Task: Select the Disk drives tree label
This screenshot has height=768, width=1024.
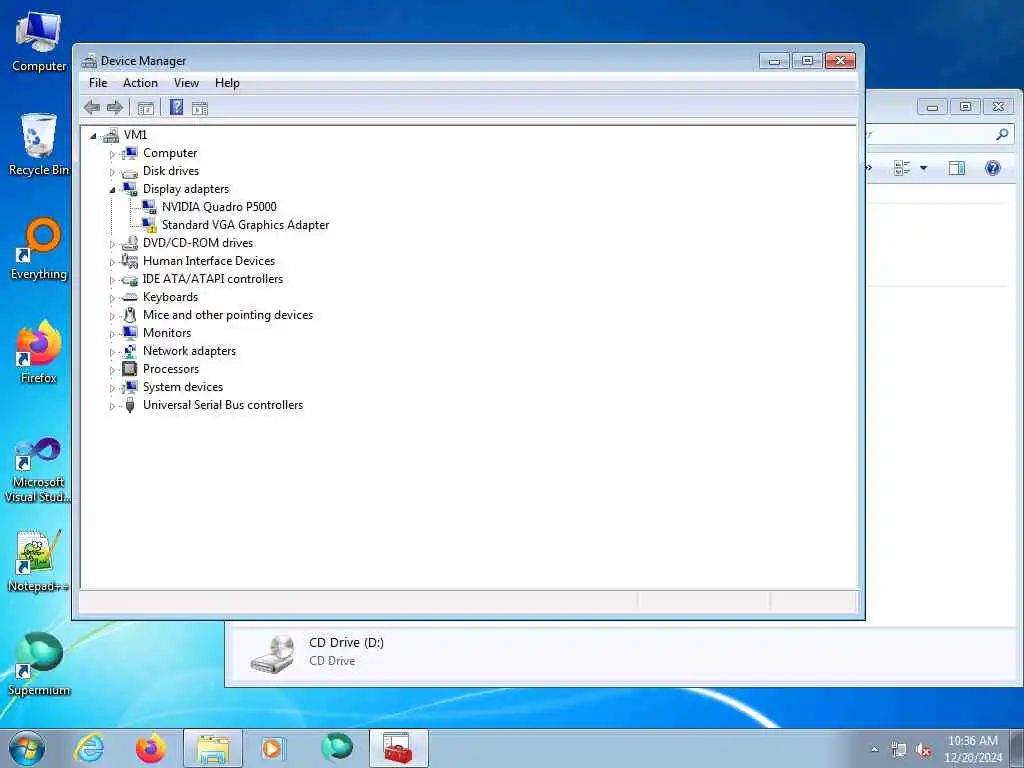Action: [171, 170]
